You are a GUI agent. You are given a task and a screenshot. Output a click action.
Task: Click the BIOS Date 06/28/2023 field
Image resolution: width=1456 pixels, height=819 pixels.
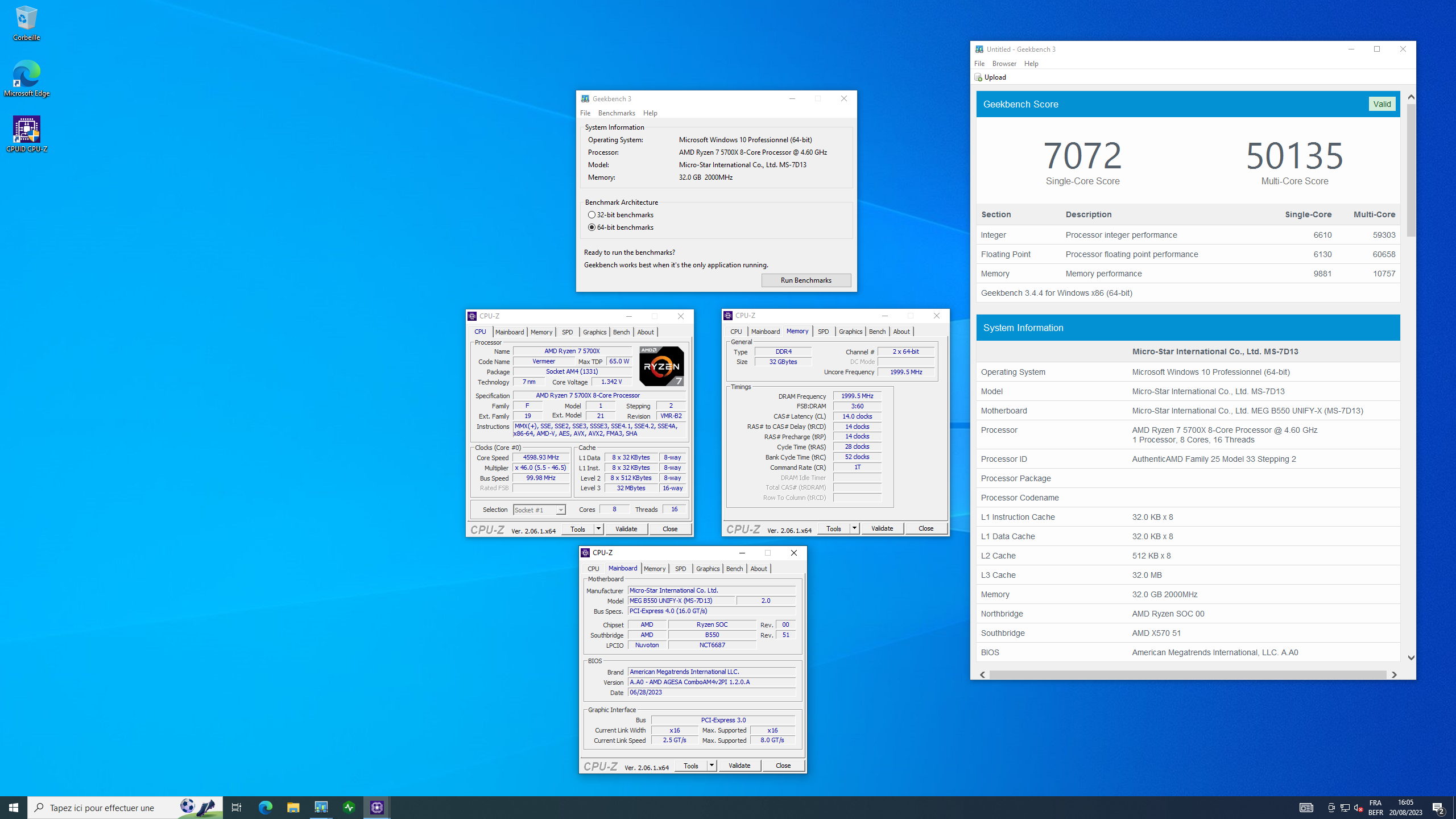(x=712, y=692)
